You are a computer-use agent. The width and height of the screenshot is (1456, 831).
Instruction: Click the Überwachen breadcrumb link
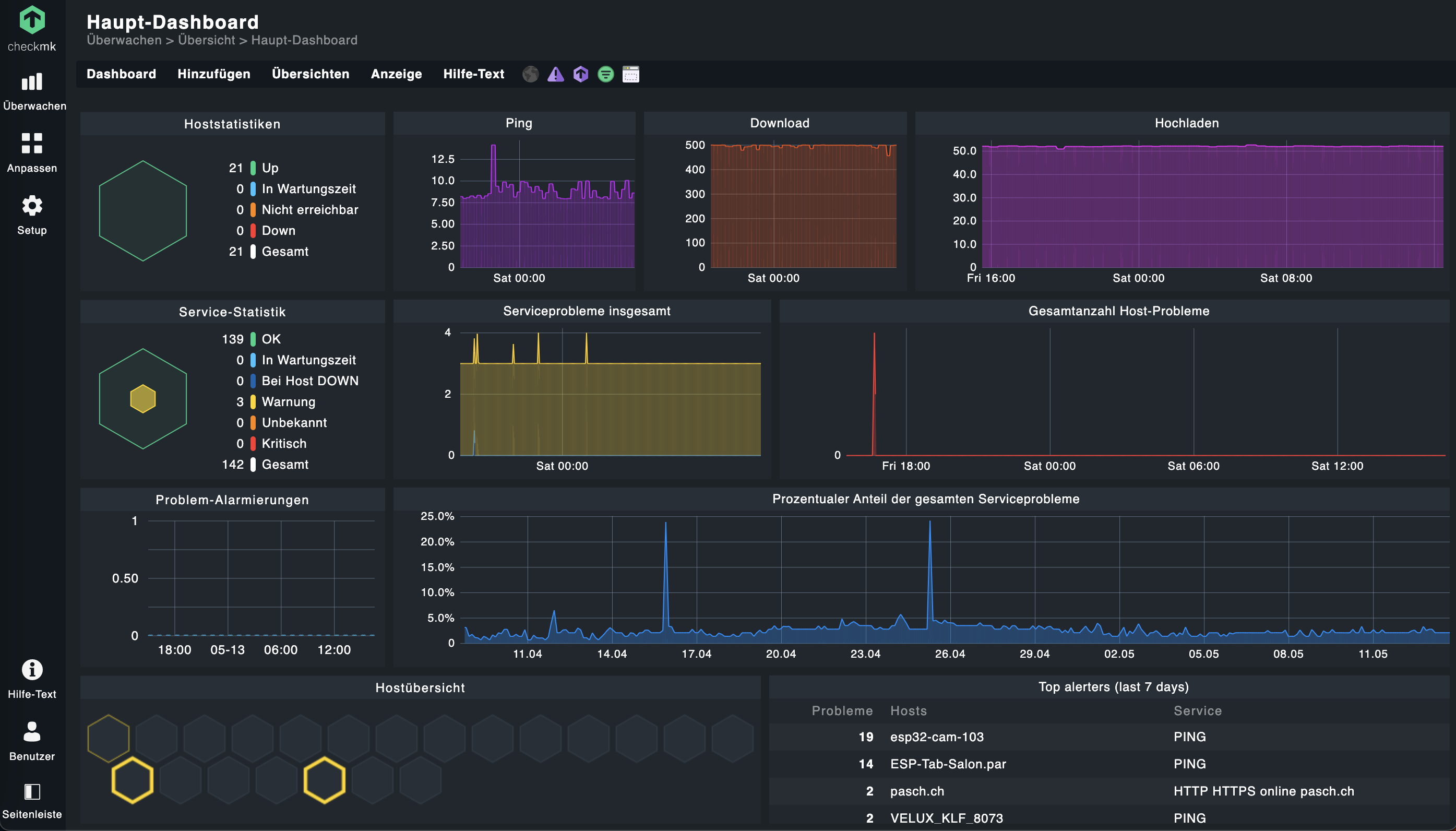click(124, 41)
